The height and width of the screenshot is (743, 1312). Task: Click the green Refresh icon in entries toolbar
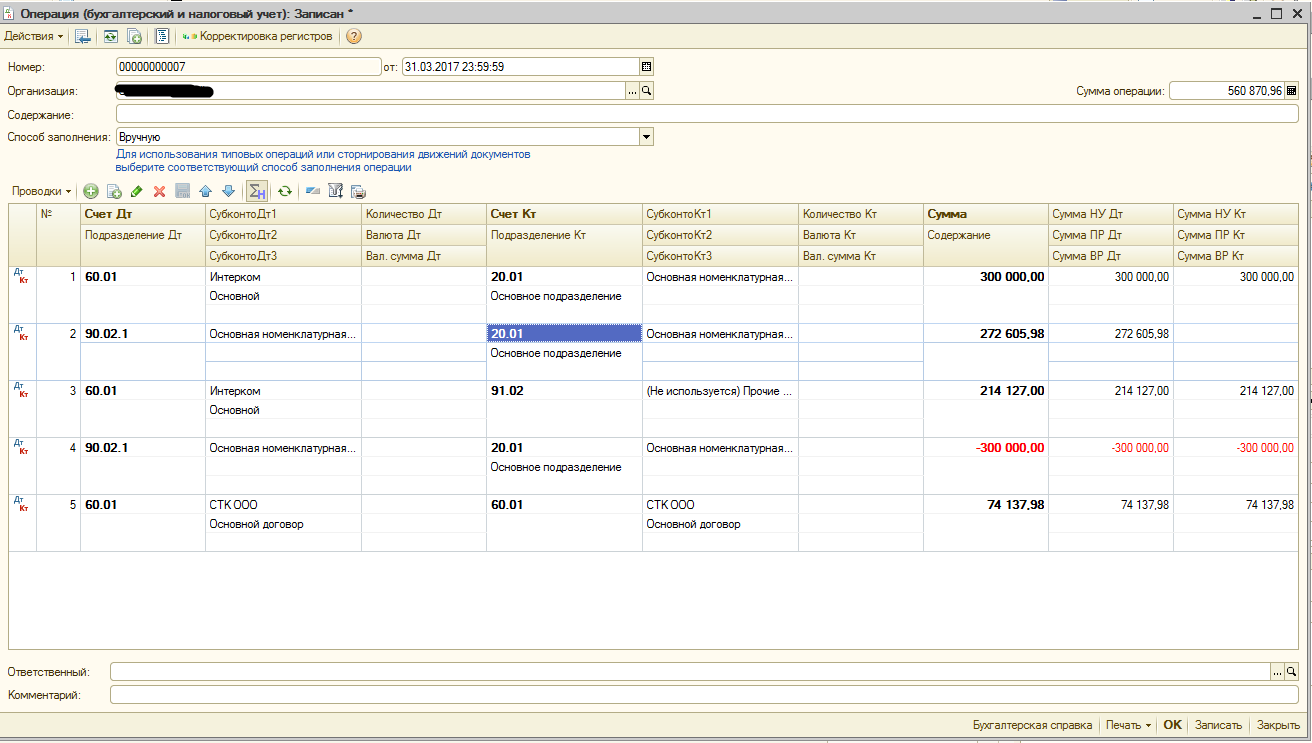[x=285, y=191]
